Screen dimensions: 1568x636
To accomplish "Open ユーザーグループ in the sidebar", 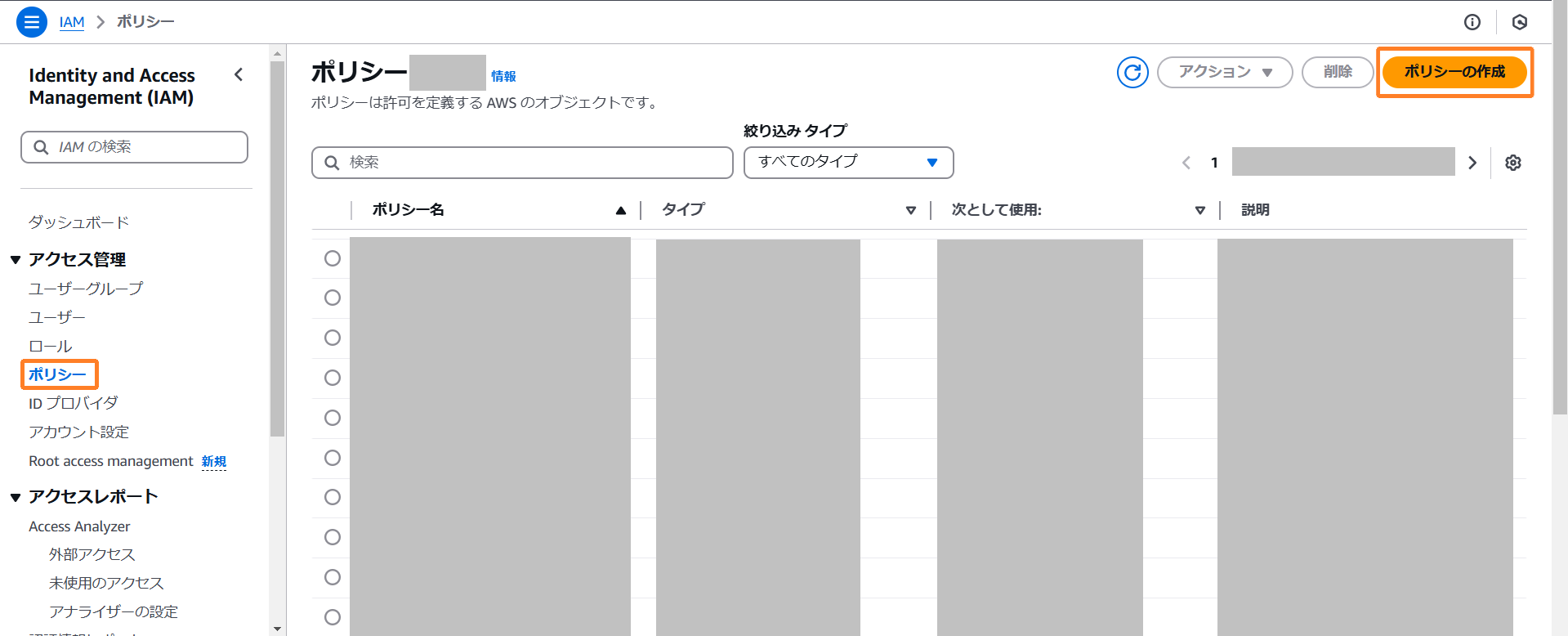I will (86, 289).
